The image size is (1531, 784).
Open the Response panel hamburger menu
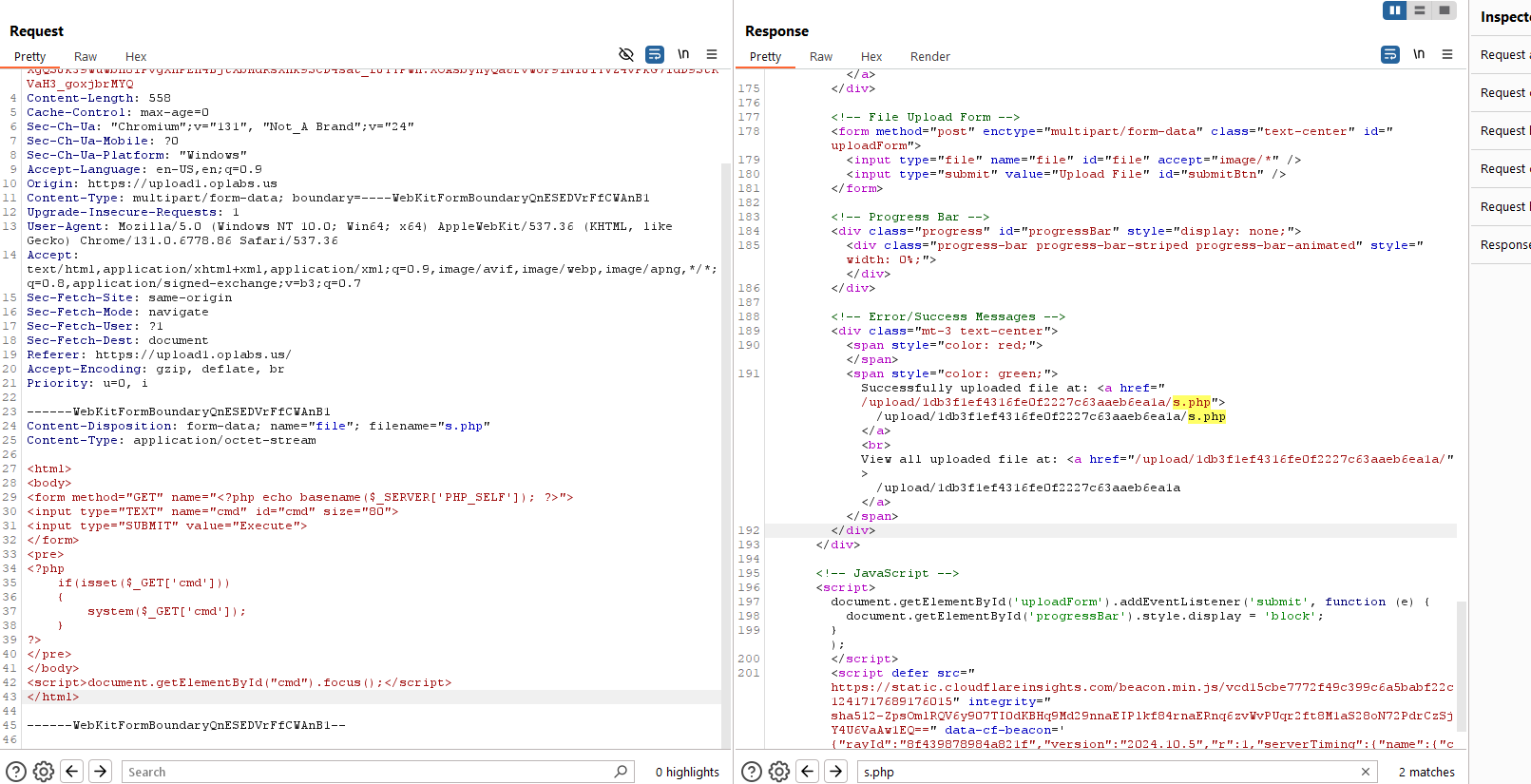click(1447, 54)
